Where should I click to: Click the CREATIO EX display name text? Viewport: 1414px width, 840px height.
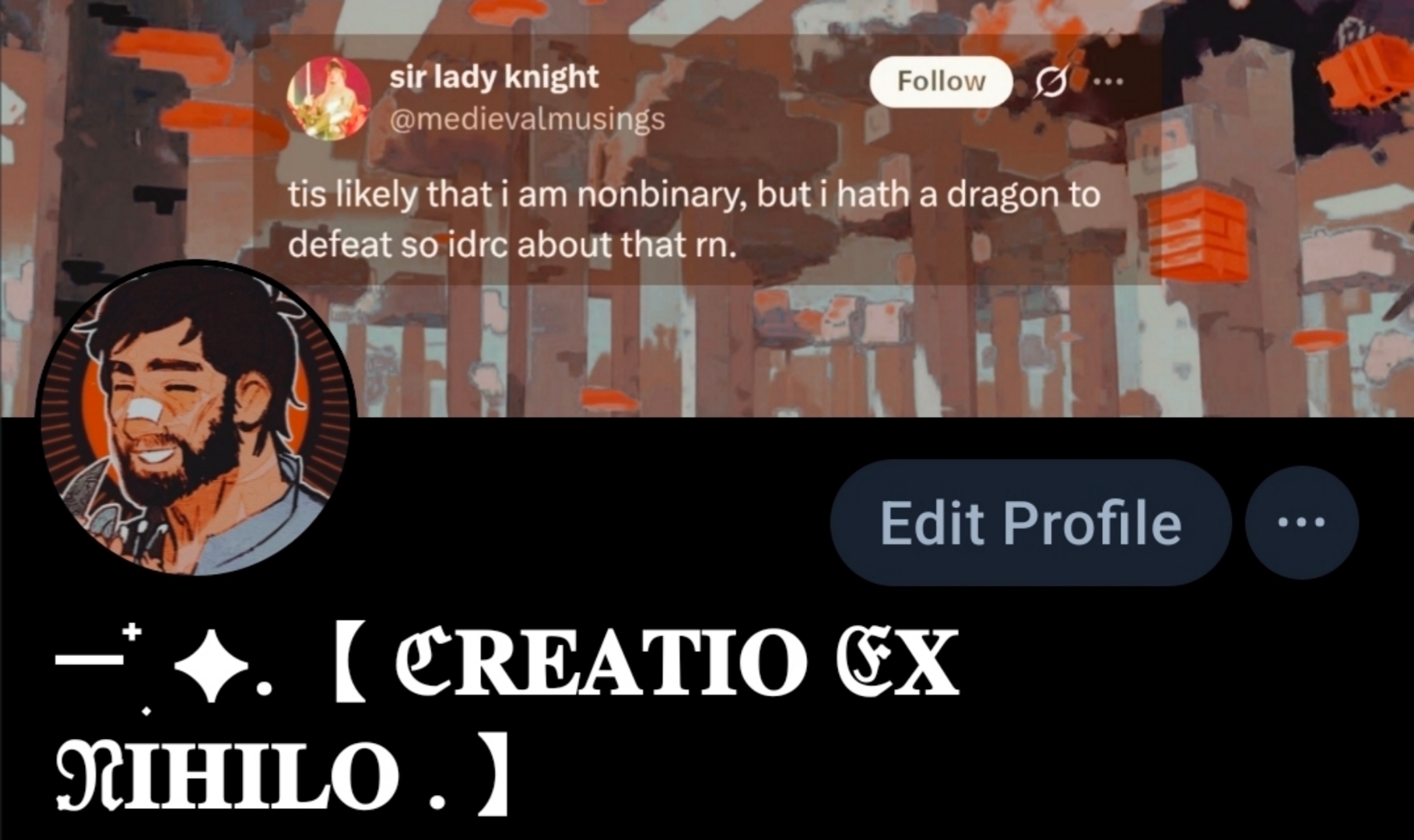pyautogui.click(x=676, y=663)
